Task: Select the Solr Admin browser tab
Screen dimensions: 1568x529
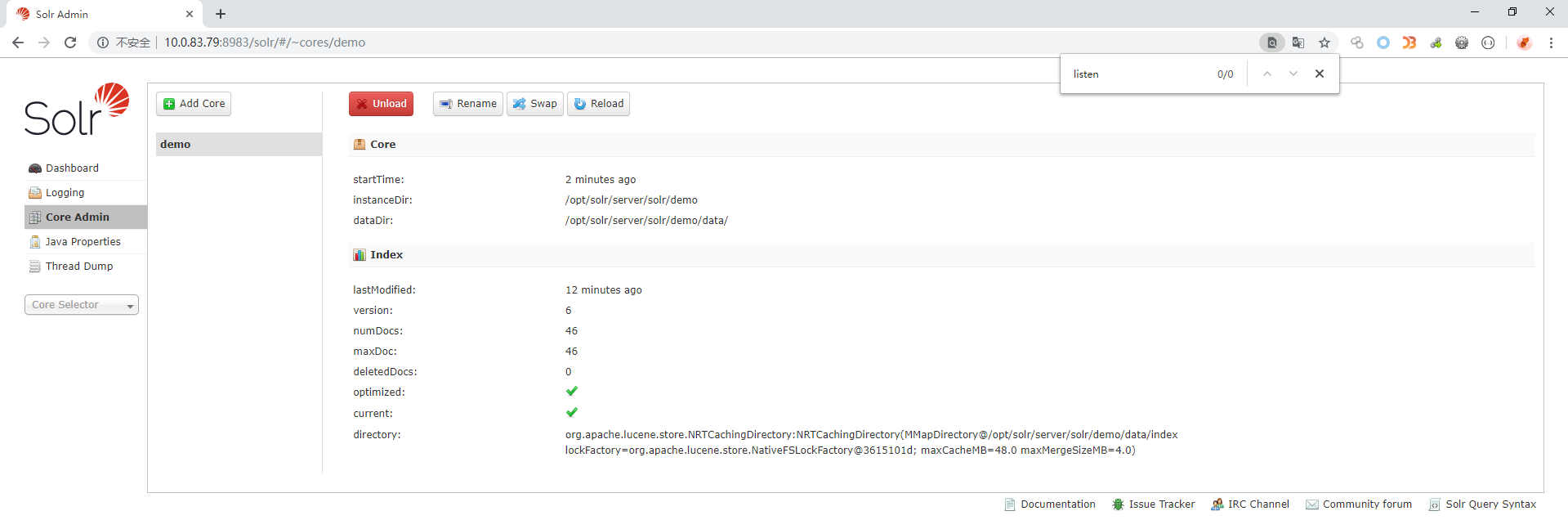Action: (x=105, y=14)
